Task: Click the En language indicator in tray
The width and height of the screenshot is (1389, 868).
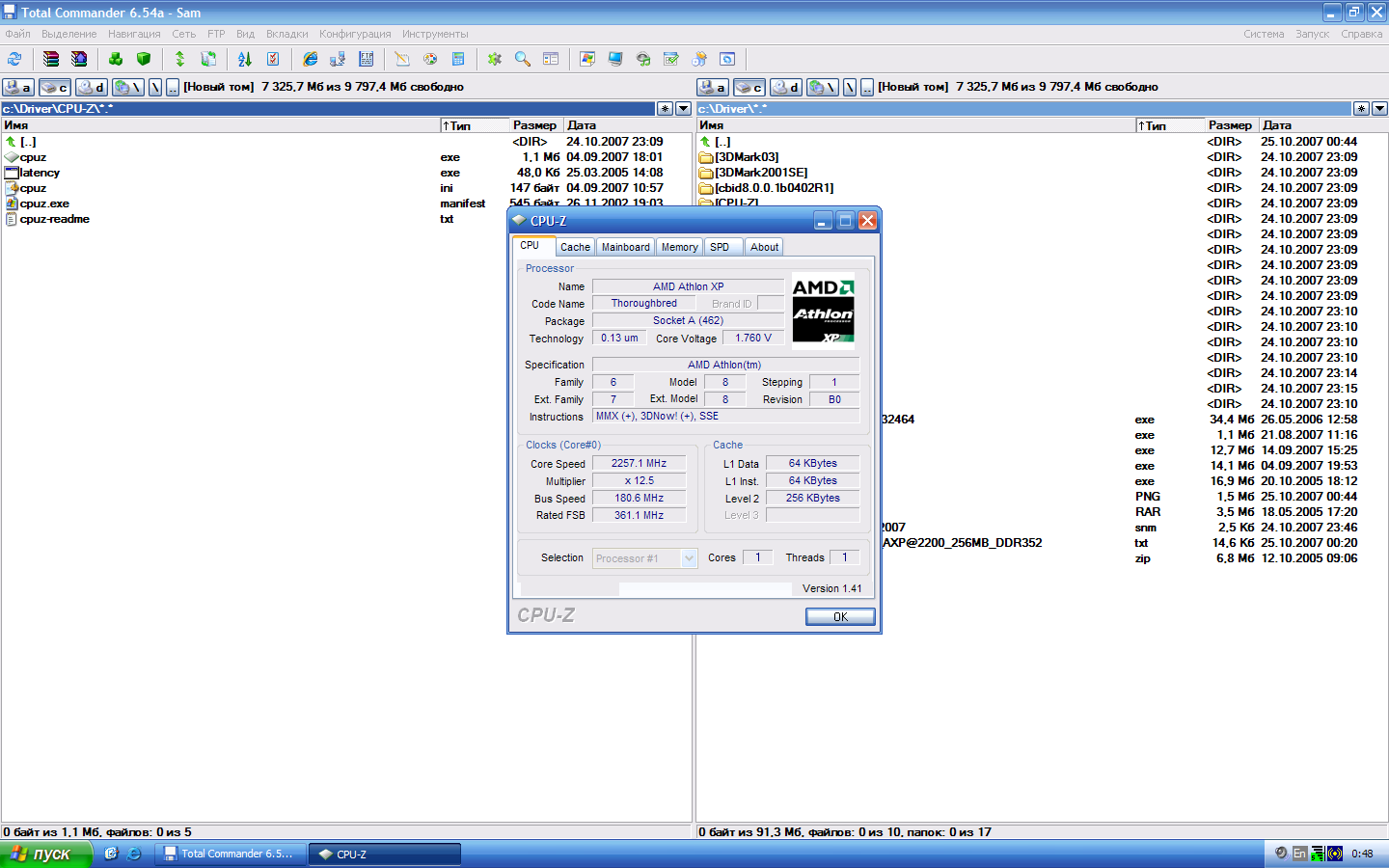Action: coord(1299,854)
